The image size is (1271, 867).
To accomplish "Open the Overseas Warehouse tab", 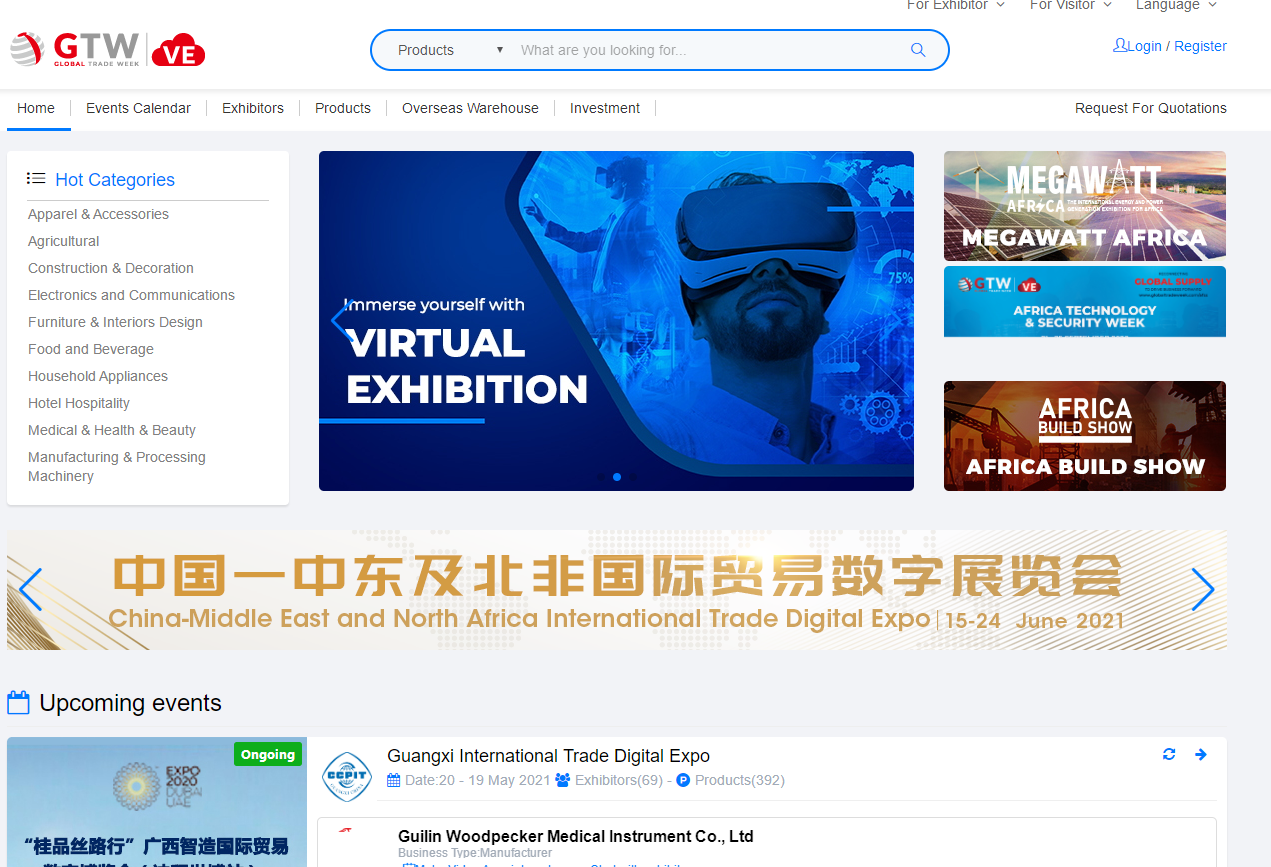I will tap(470, 108).
